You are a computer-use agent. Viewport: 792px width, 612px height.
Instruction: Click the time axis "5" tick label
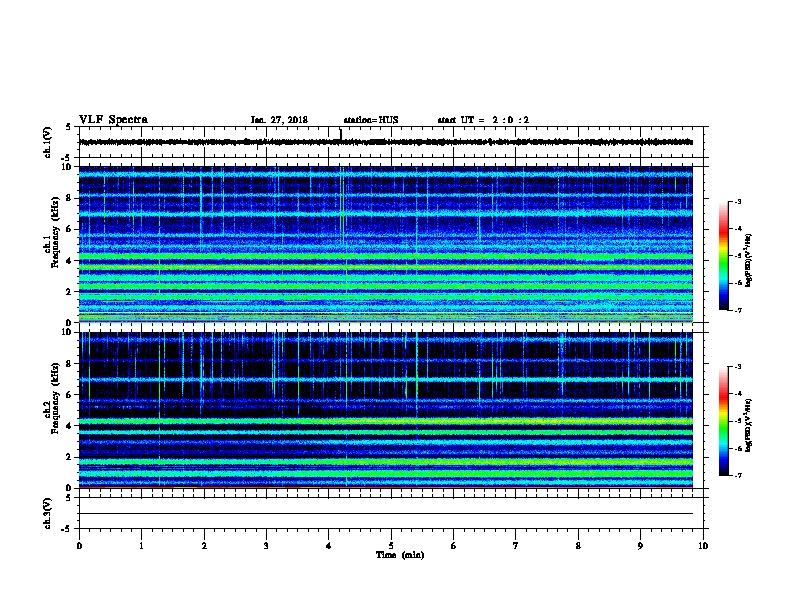391,546
